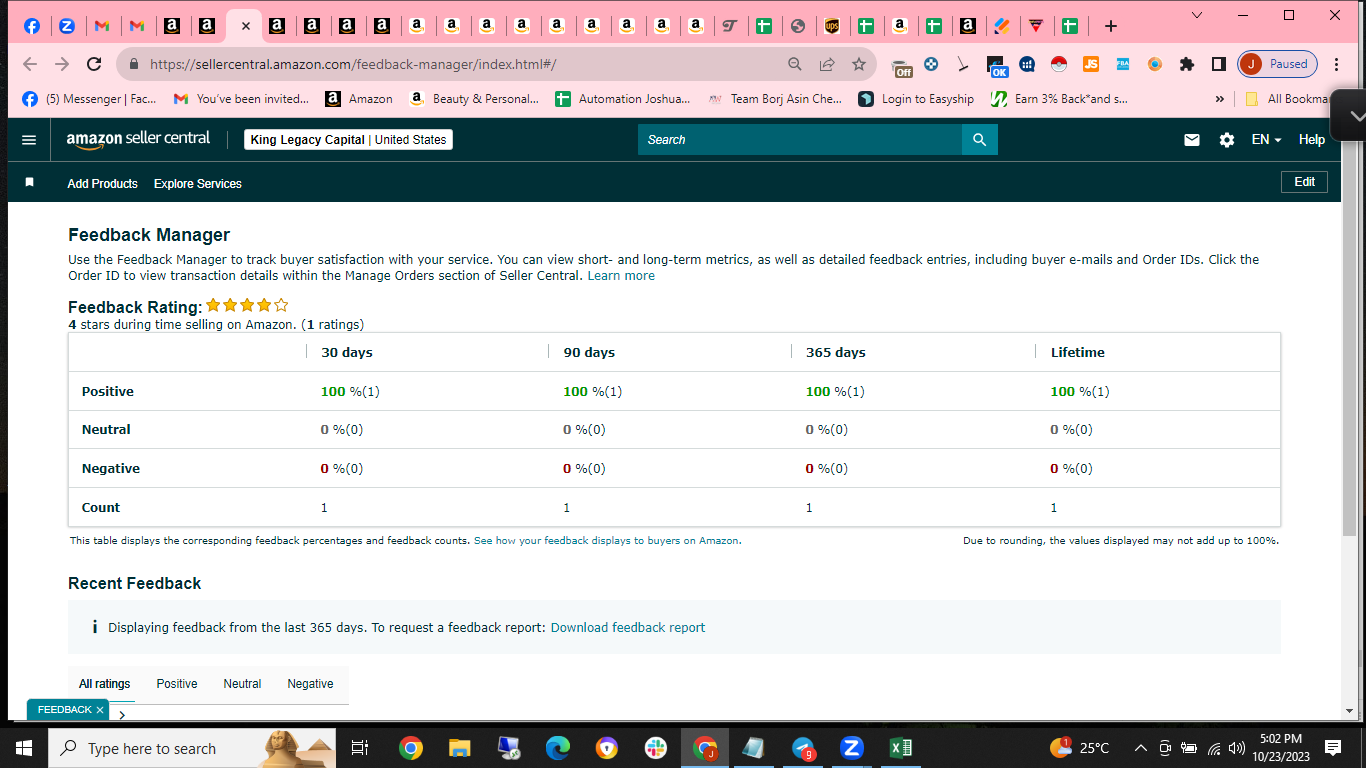This screenshot has width=1366, height=768.
Task: Expand the panel next to FEEDBACK tag
Action: 122,715
